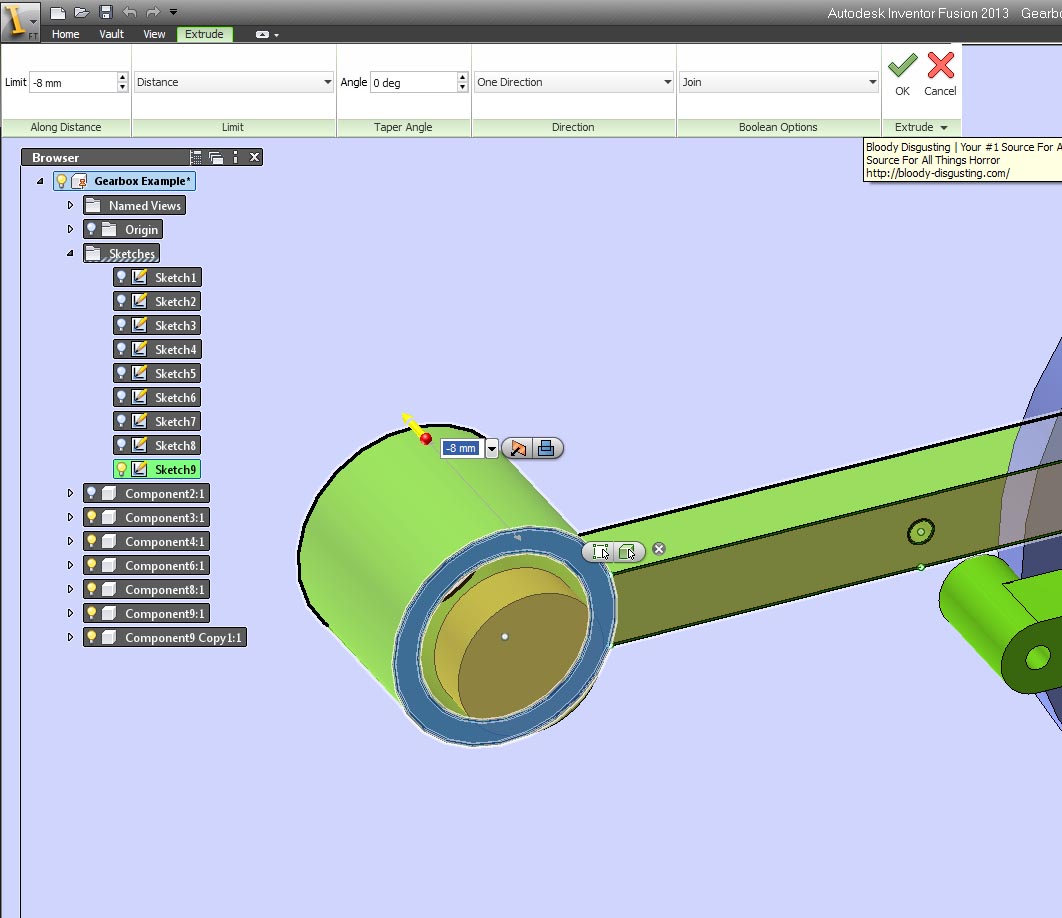Toggle visibility bulb of Sketch2

click(121, 301)
